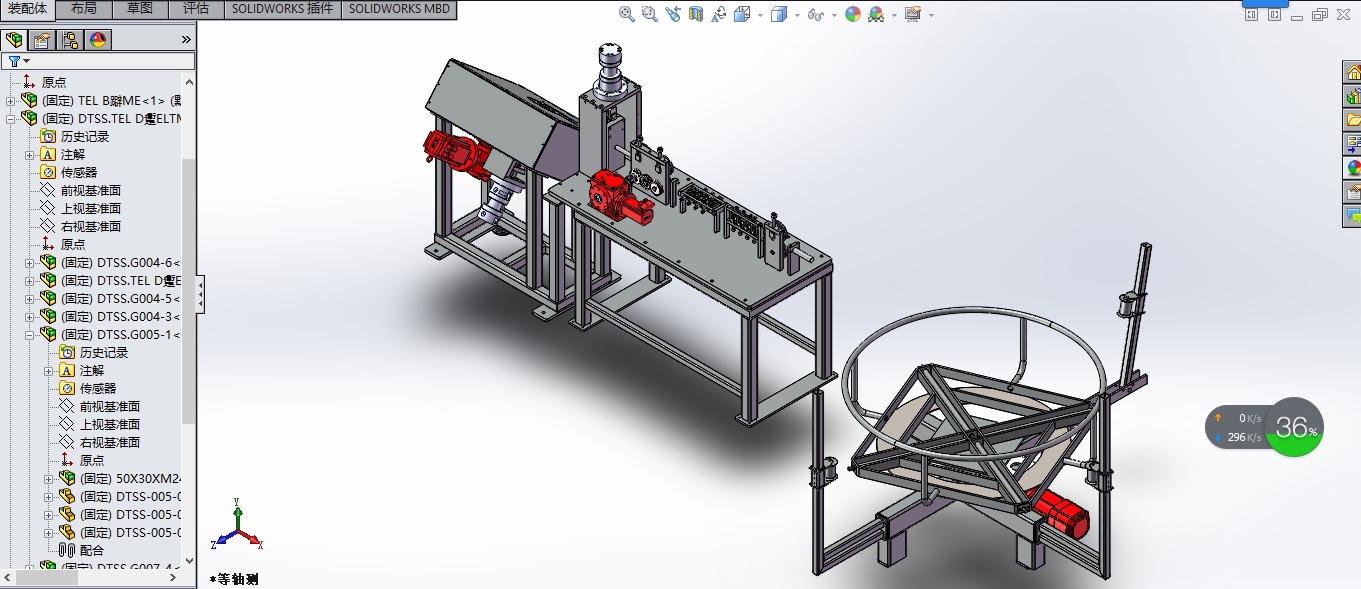
Task: Open the Apply Scene dropdown arrow
Action: 893,15
